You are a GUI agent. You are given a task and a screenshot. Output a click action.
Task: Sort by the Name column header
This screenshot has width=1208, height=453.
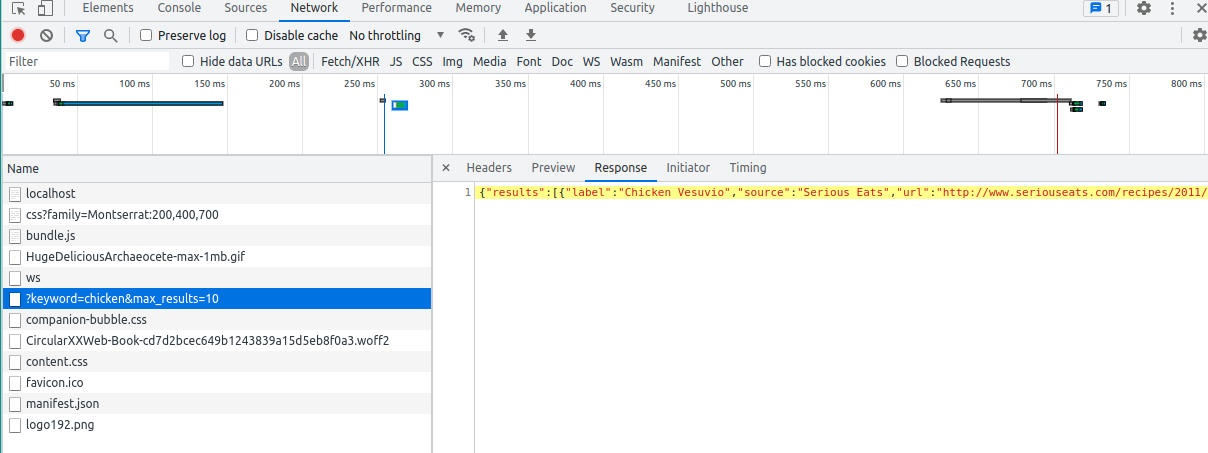pyautogui.click(x=217, y=169)
